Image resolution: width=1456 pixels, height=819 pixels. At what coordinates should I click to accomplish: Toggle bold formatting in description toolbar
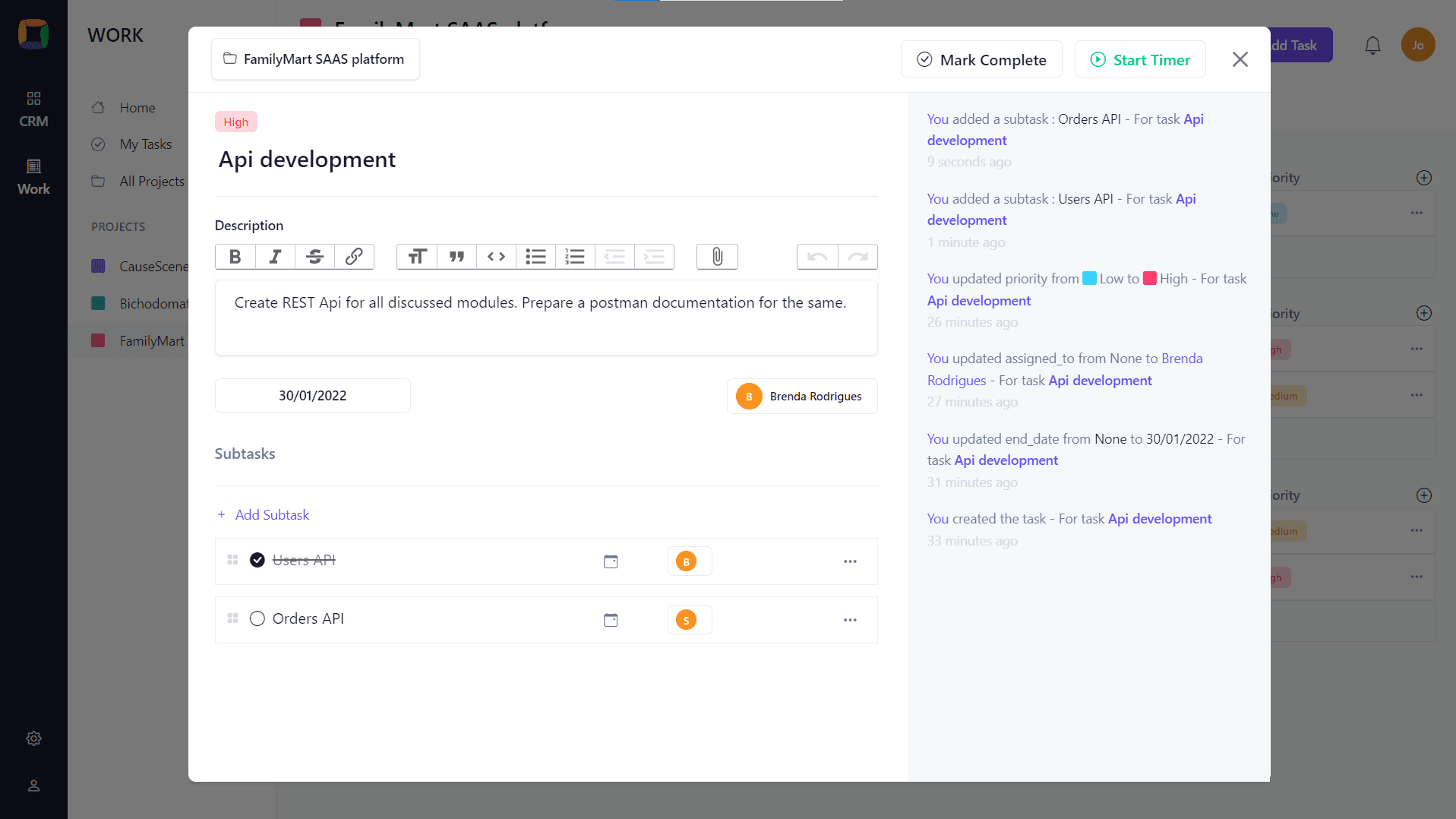(235, 257)
